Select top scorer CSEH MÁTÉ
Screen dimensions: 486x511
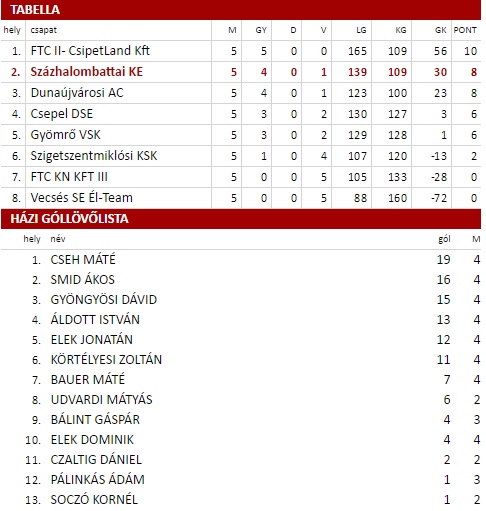(83, 260)
